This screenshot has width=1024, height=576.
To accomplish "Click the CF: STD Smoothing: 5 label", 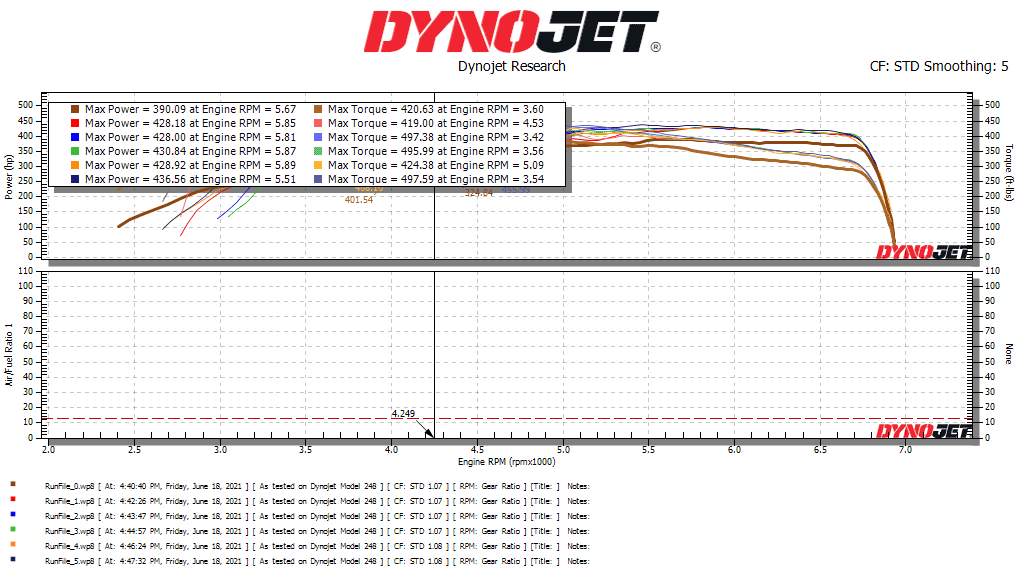I will (x=939, y=67).
